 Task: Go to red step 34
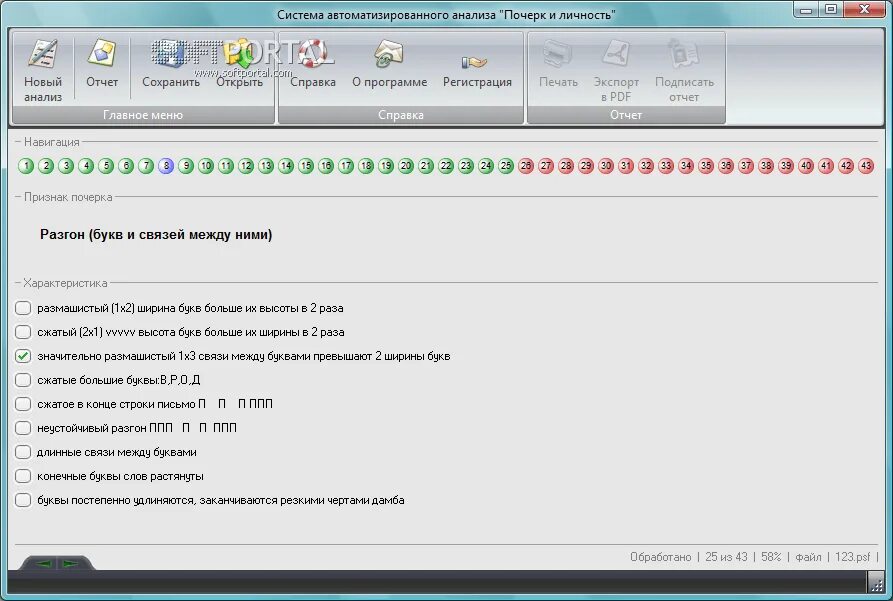click(x=686, y=166)
